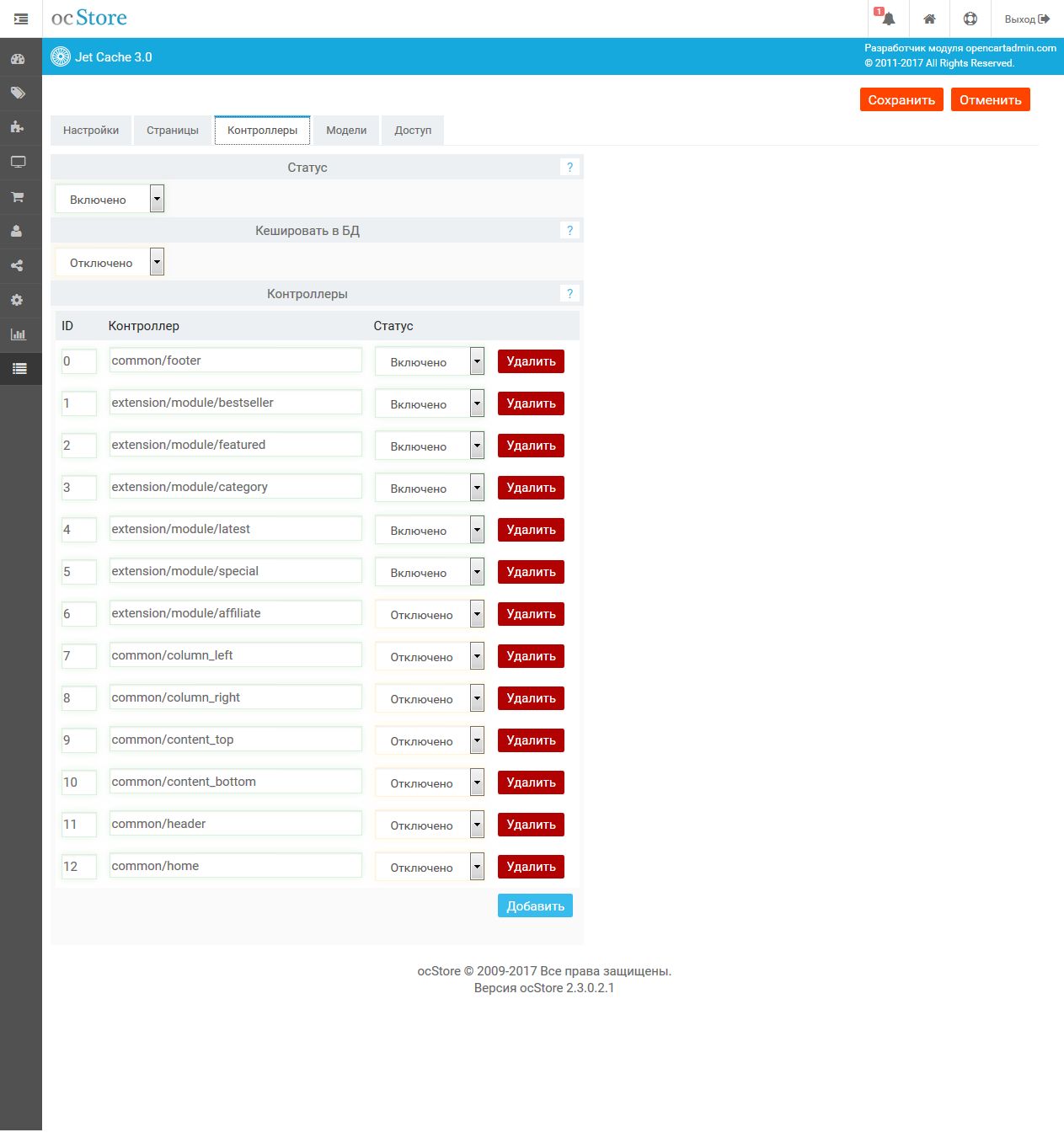The height and width of the screenshot is (1143, 1064).
Task: Focus the extension/module/latest controller field
Action: (235, 529)
